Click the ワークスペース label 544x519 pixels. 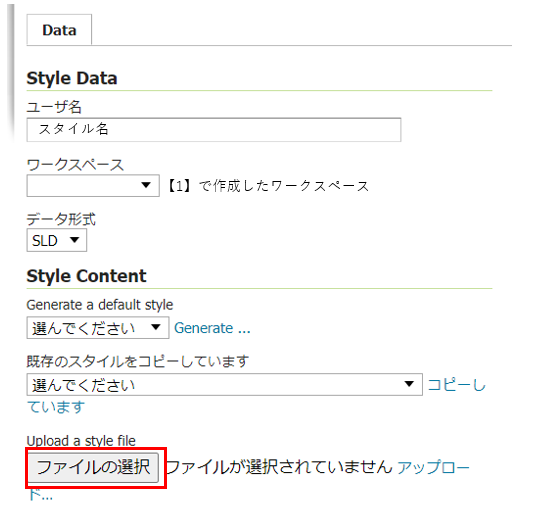pos(75,164)
